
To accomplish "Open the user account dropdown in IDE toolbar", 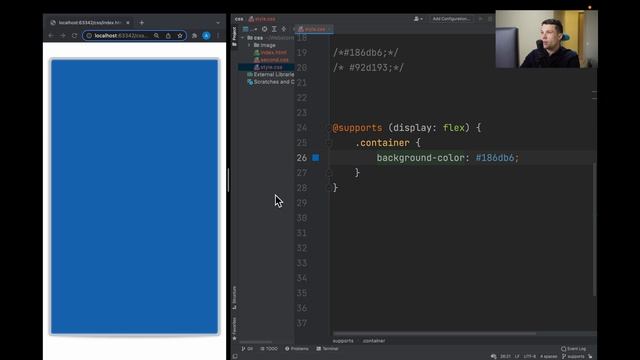I will click(418, 19).
